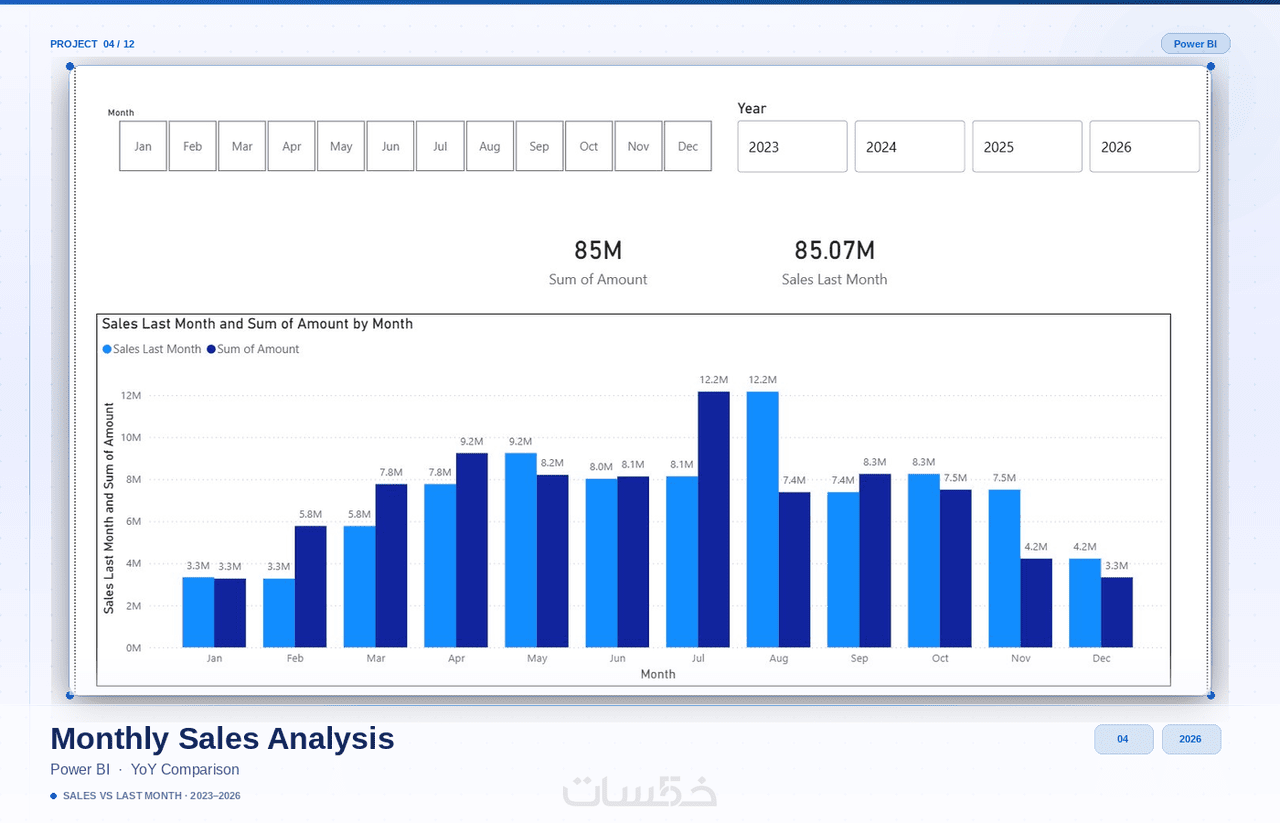Click the chart title 'Sales Last Month and Sum of Amount by Month'
The image size is (1280, 823).
pos(257,324)
